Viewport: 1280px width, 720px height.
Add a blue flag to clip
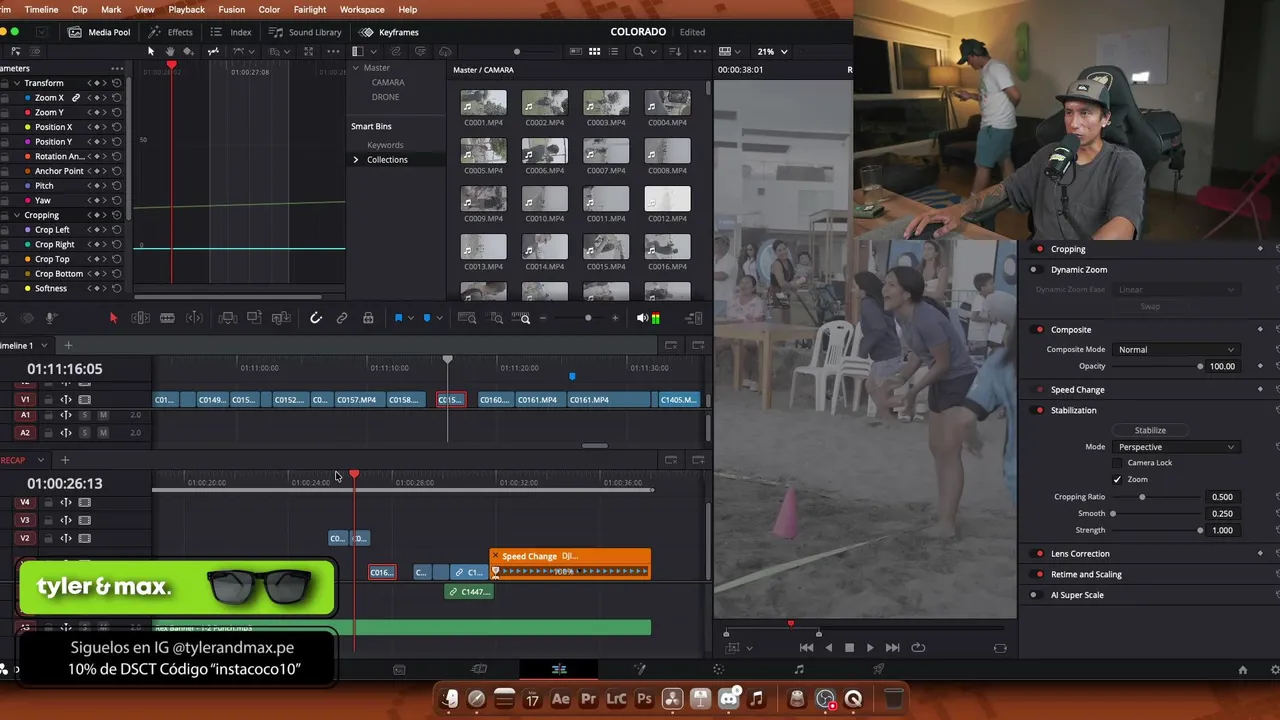click(x=398, y=318)
